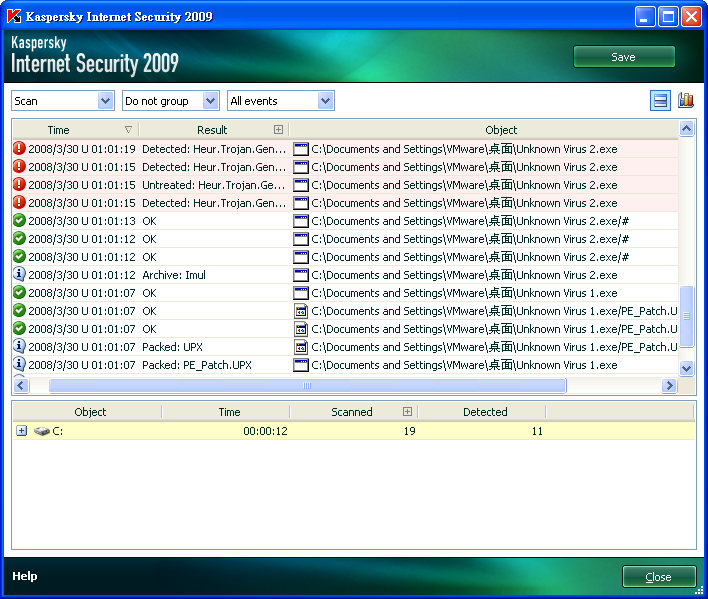Expand the C: drive tree node
Image resolution: width=708 pixels, height=599 pixels.
click(x=21, y=431)
